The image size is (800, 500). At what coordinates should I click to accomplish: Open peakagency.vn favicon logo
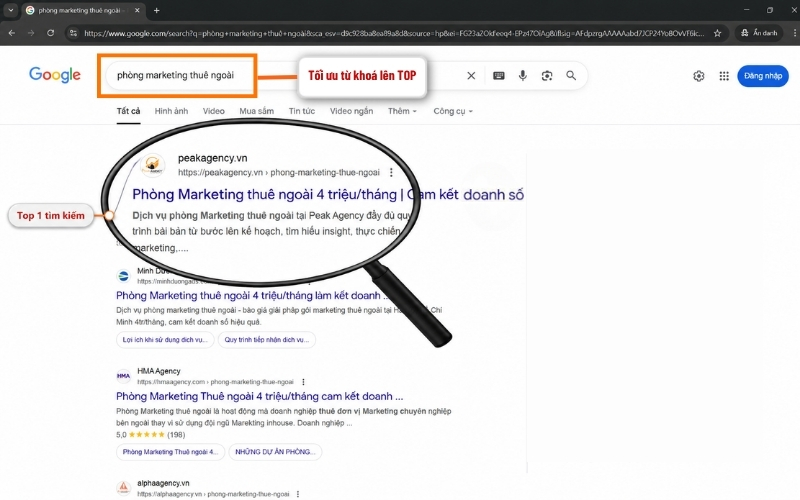pos(152,165)
